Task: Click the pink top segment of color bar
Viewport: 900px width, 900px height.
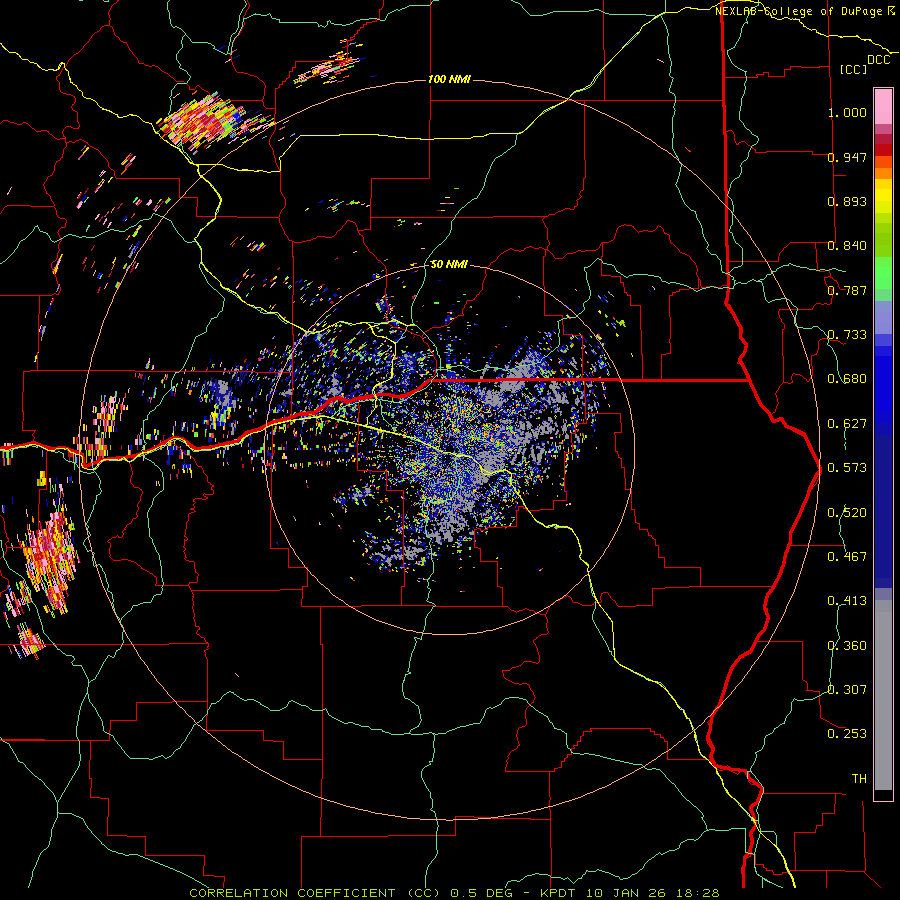Action: [883, 106]
